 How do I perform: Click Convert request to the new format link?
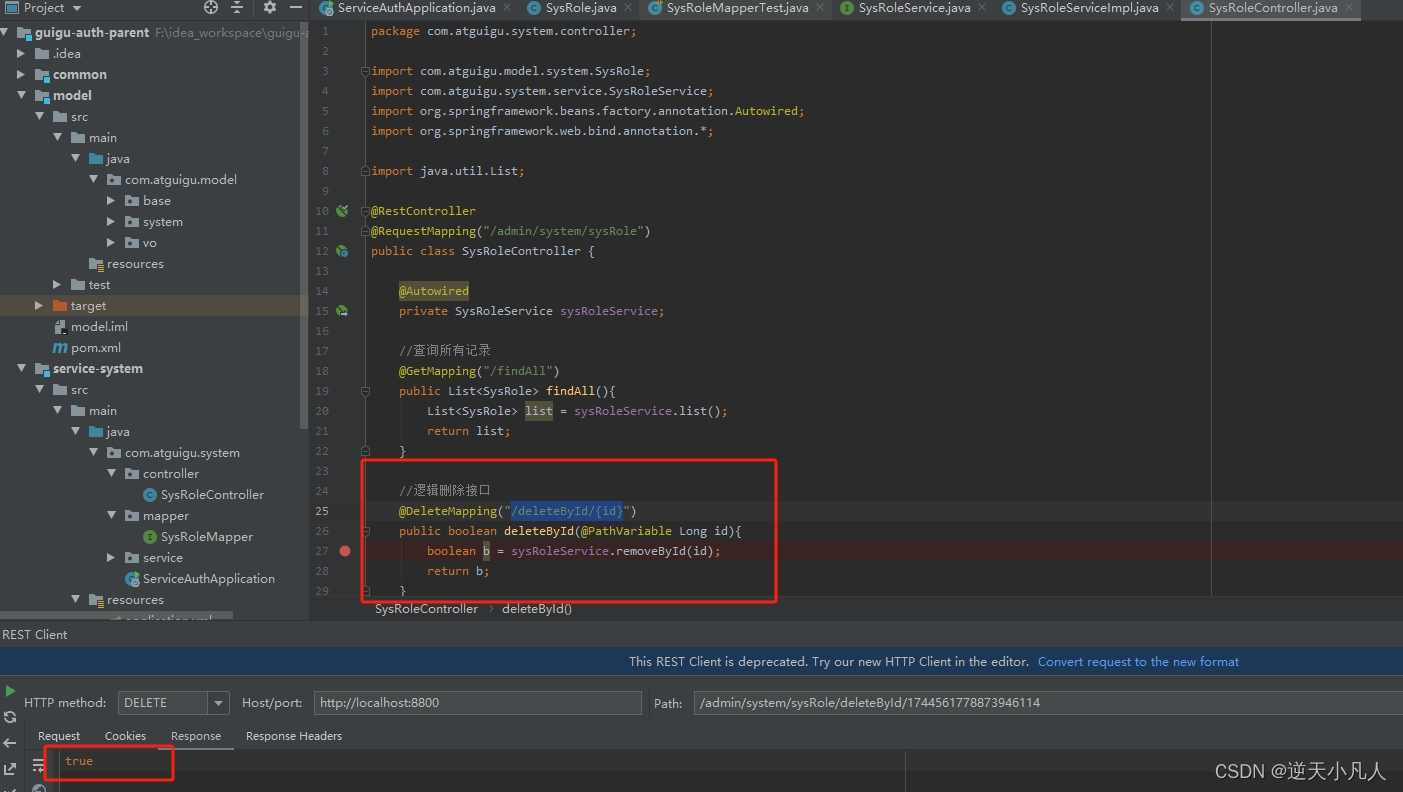tap(1138, 662)
